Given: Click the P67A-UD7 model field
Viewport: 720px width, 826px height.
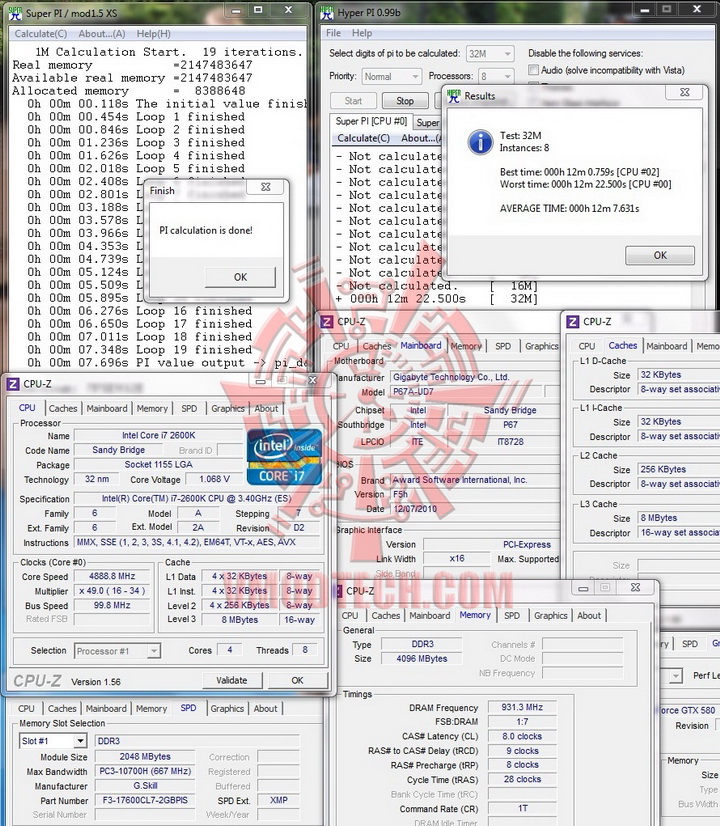Looking at the screenshot, I should click(466, 392).
